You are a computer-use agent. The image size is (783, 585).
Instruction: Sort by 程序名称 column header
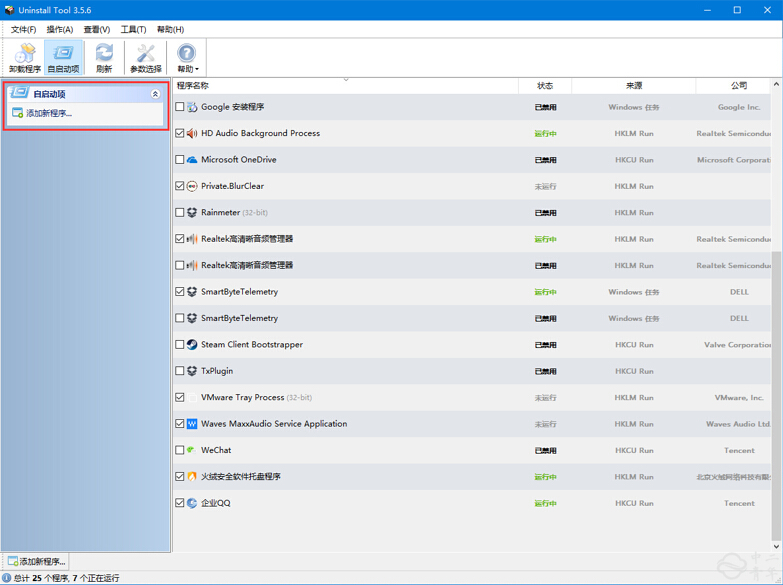tap(346, 86)
